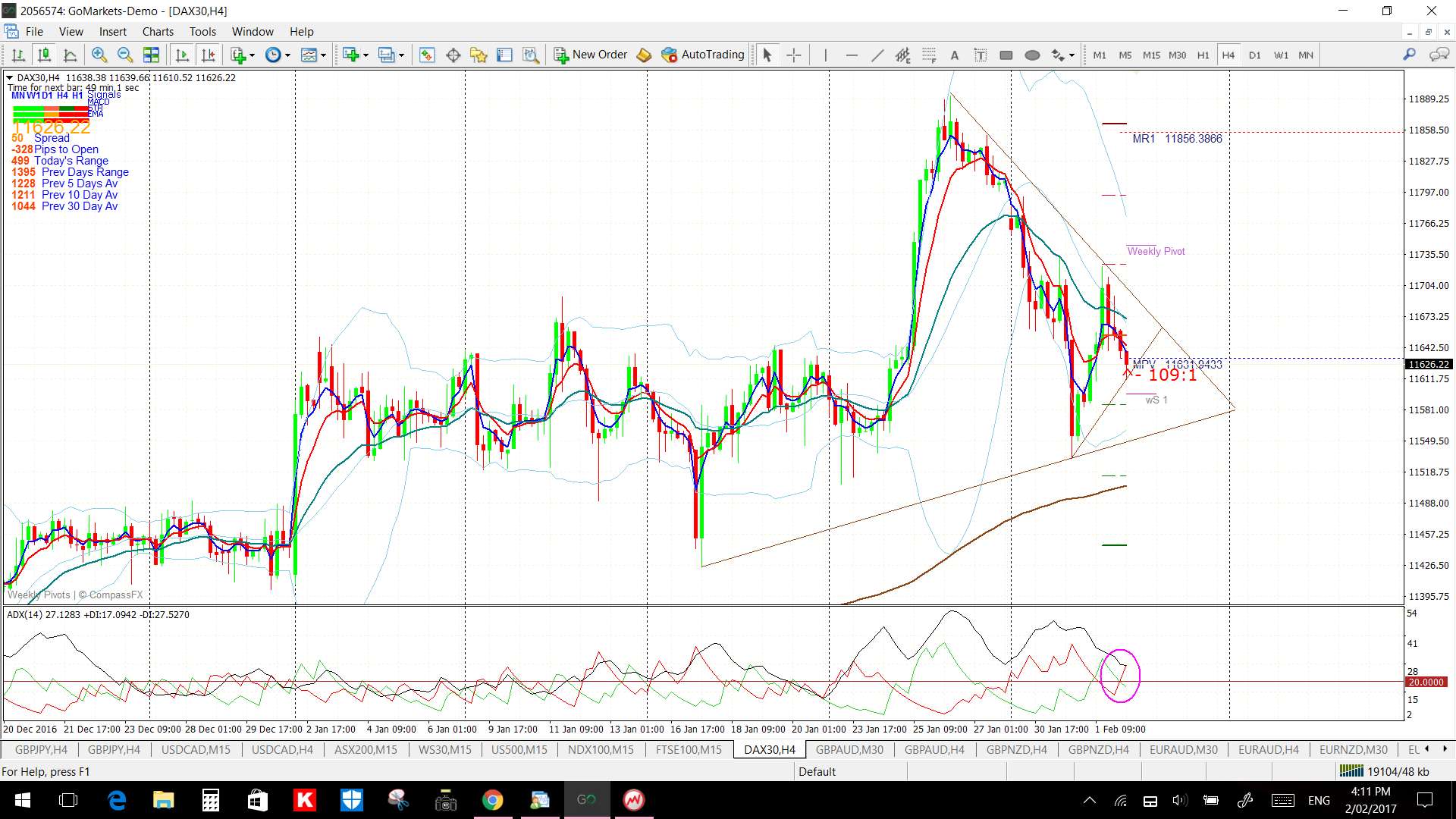Image resolution: width=1456 pixels, height=819 pixels.
Task: Open the search magnifier icon
Action: [1409, 55]
